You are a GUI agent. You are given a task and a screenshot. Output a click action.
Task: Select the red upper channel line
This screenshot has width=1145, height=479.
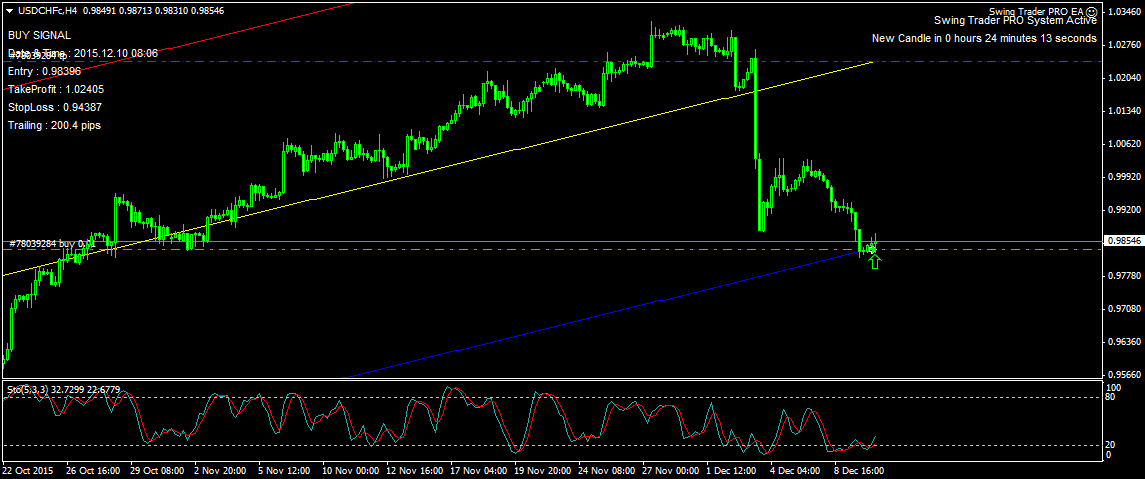(x=200, y=39)
